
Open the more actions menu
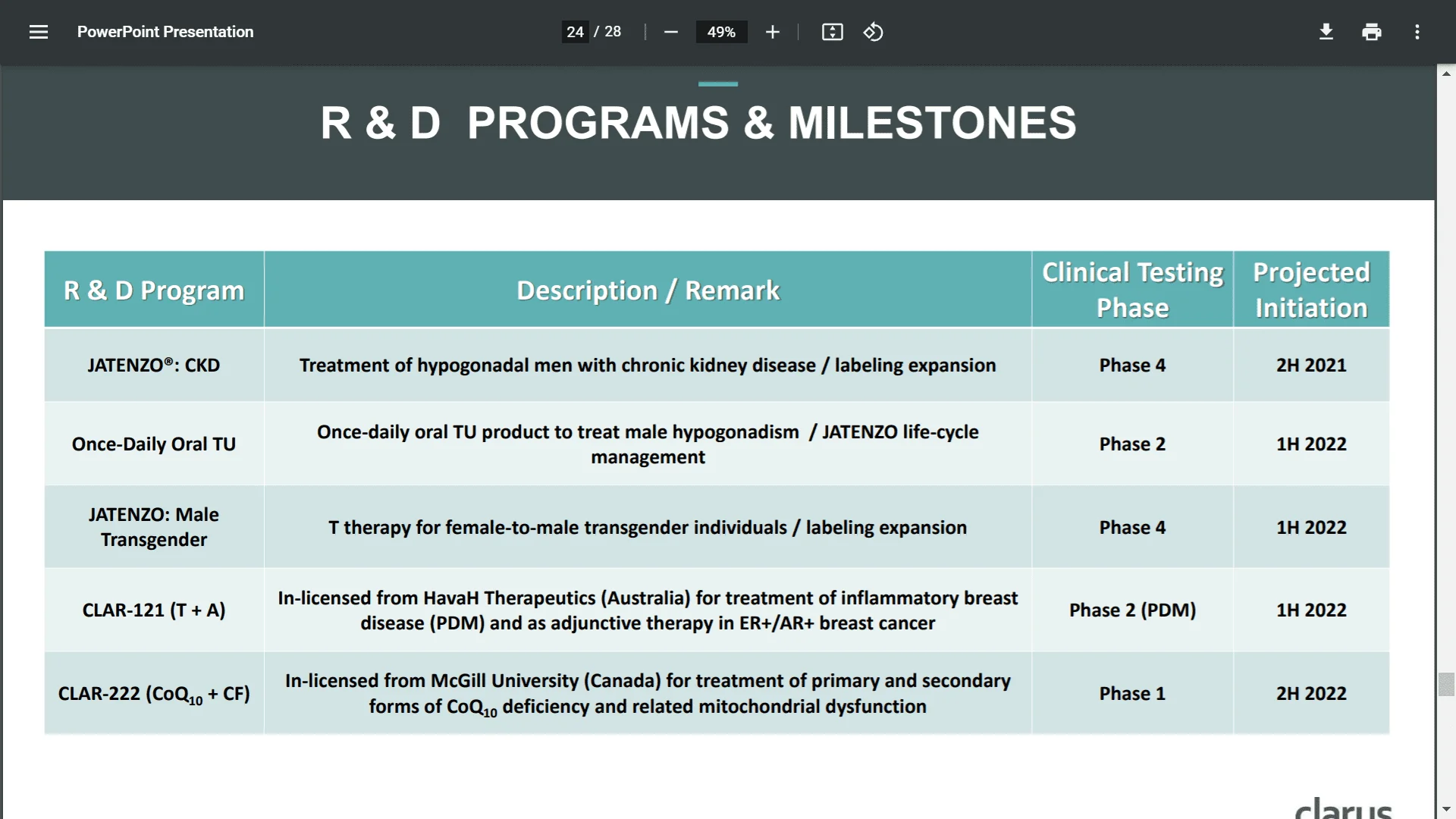(1417, 32)
